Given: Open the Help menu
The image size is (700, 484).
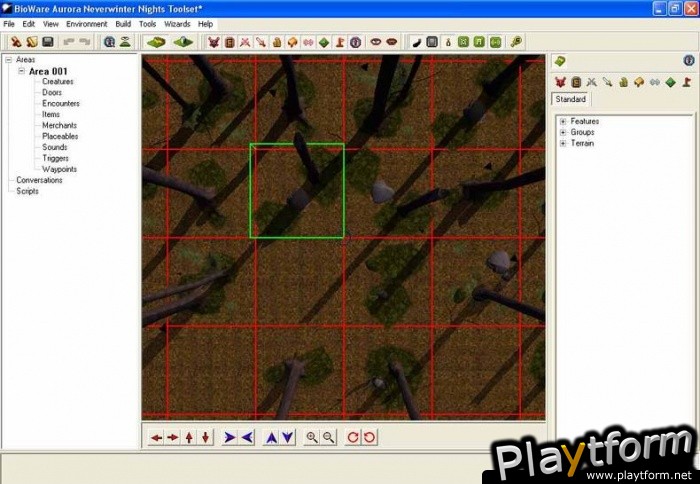Looking at the screenshot, I should pos(205,24).
